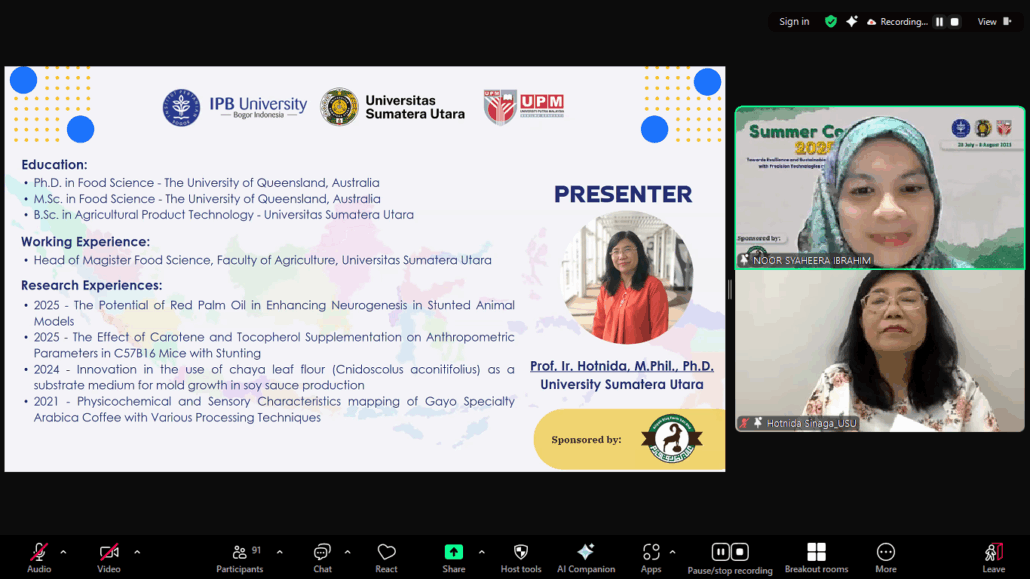The image size is (1030, 579).
Task: Click the green encryption shield icon
Action: tap(831, 22)
